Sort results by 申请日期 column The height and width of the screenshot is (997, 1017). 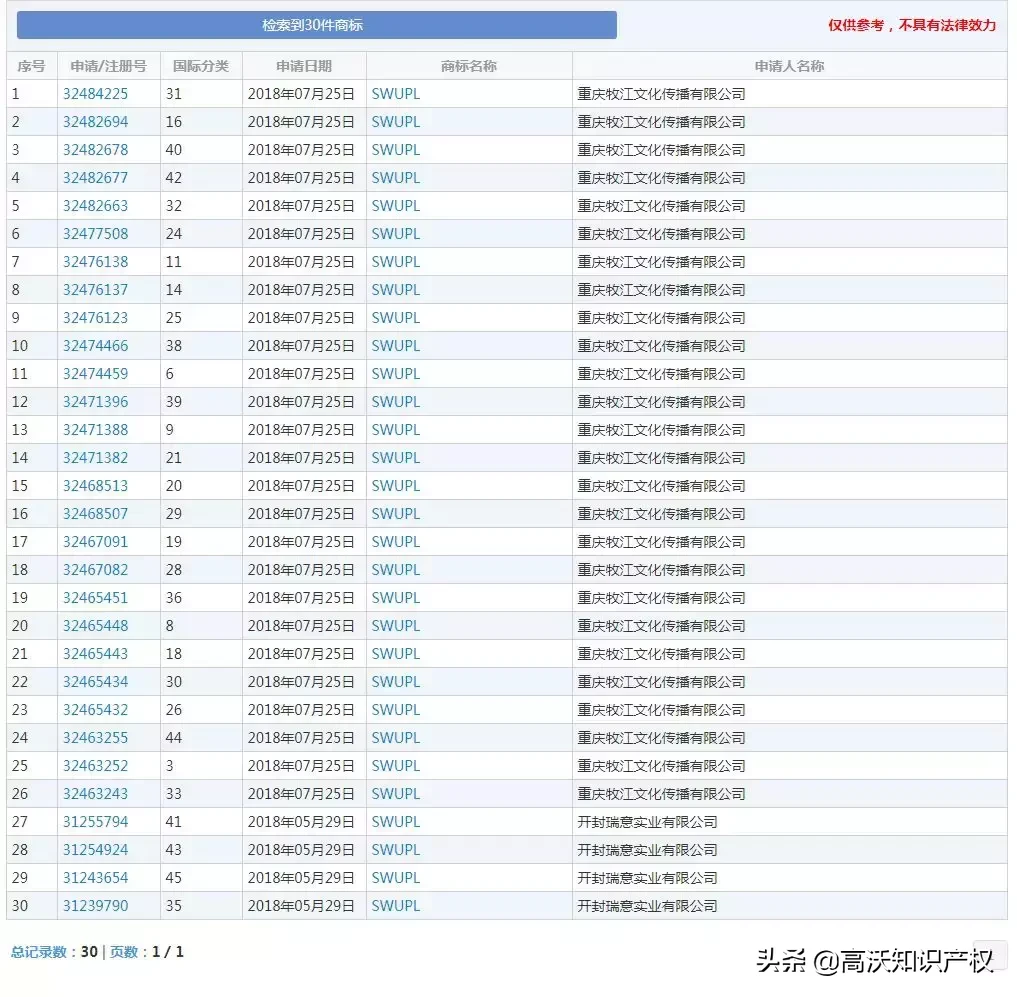click(x=303, y=65)
